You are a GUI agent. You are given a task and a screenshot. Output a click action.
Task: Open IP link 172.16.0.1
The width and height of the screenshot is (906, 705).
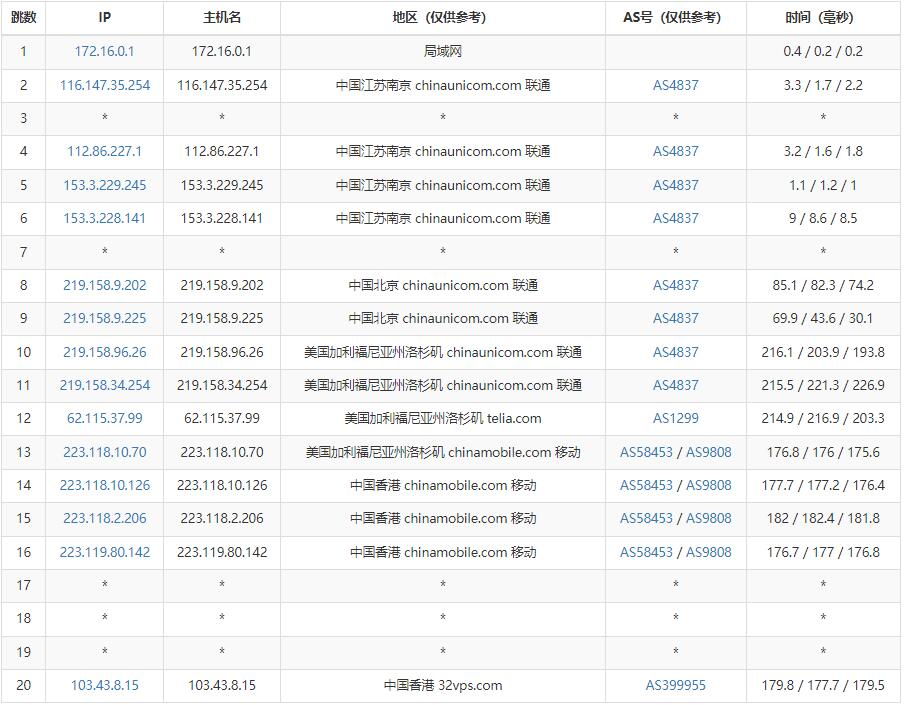104,51
